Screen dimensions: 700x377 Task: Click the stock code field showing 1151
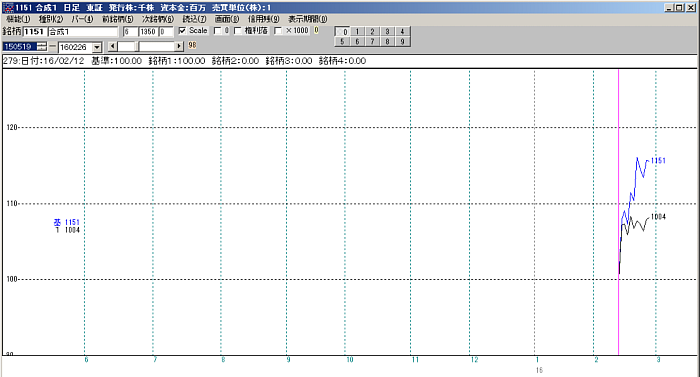(34, 32)
